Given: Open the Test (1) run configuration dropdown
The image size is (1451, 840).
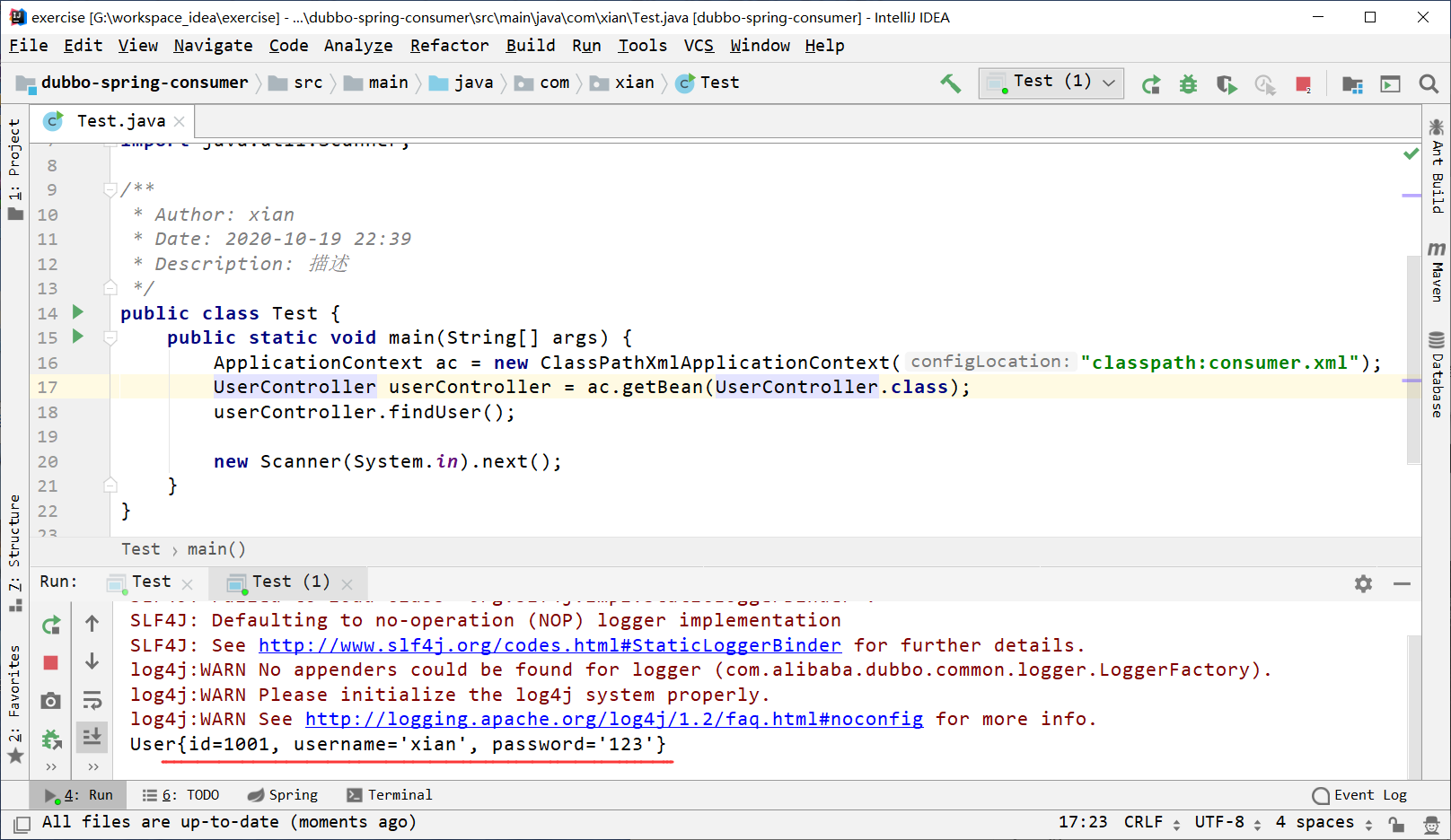Looking at the screenshot, I should 1051,83.
